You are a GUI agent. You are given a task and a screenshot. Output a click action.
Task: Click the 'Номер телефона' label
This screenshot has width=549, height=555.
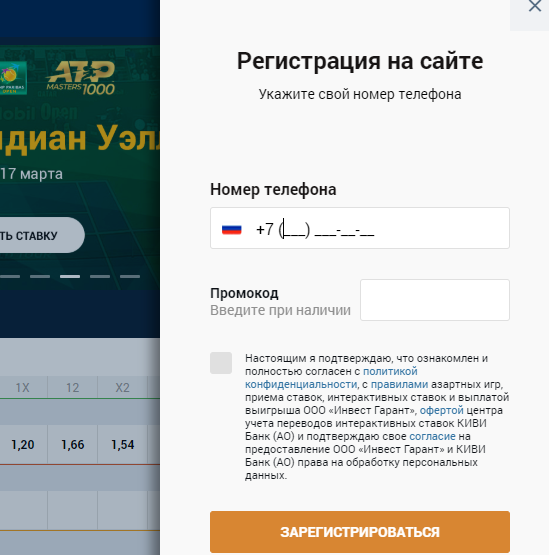point(273,189)
